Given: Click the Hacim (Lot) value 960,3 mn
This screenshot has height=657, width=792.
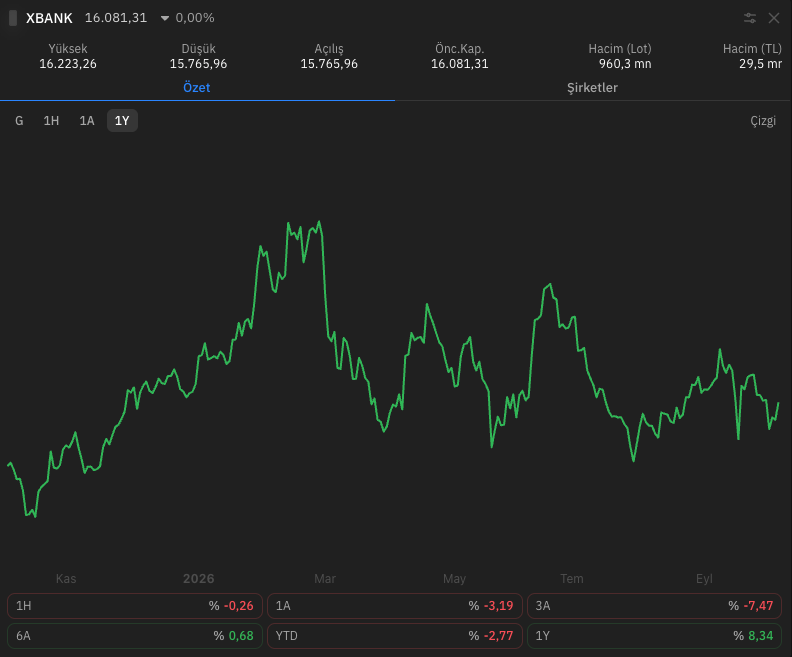Looking at the screenshot, I should click(625, 64).
